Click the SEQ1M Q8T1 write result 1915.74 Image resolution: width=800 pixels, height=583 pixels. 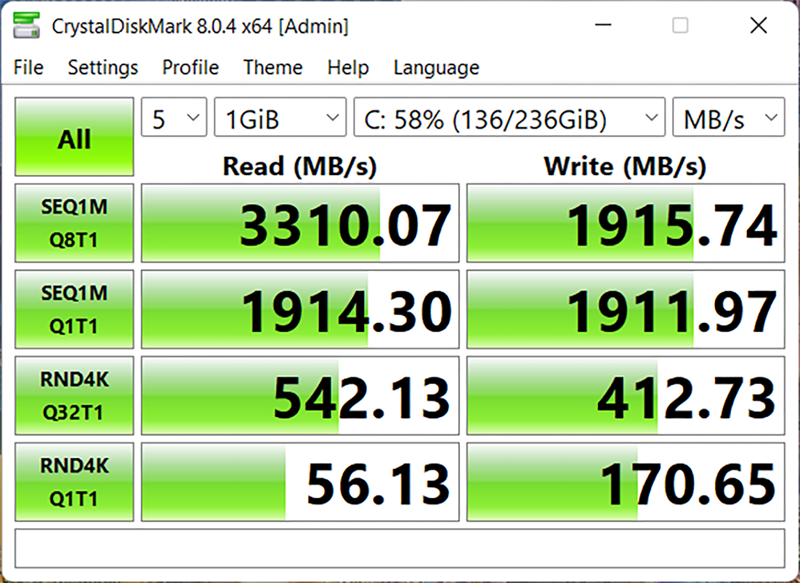pyautogui.click(x=626, y=223)
